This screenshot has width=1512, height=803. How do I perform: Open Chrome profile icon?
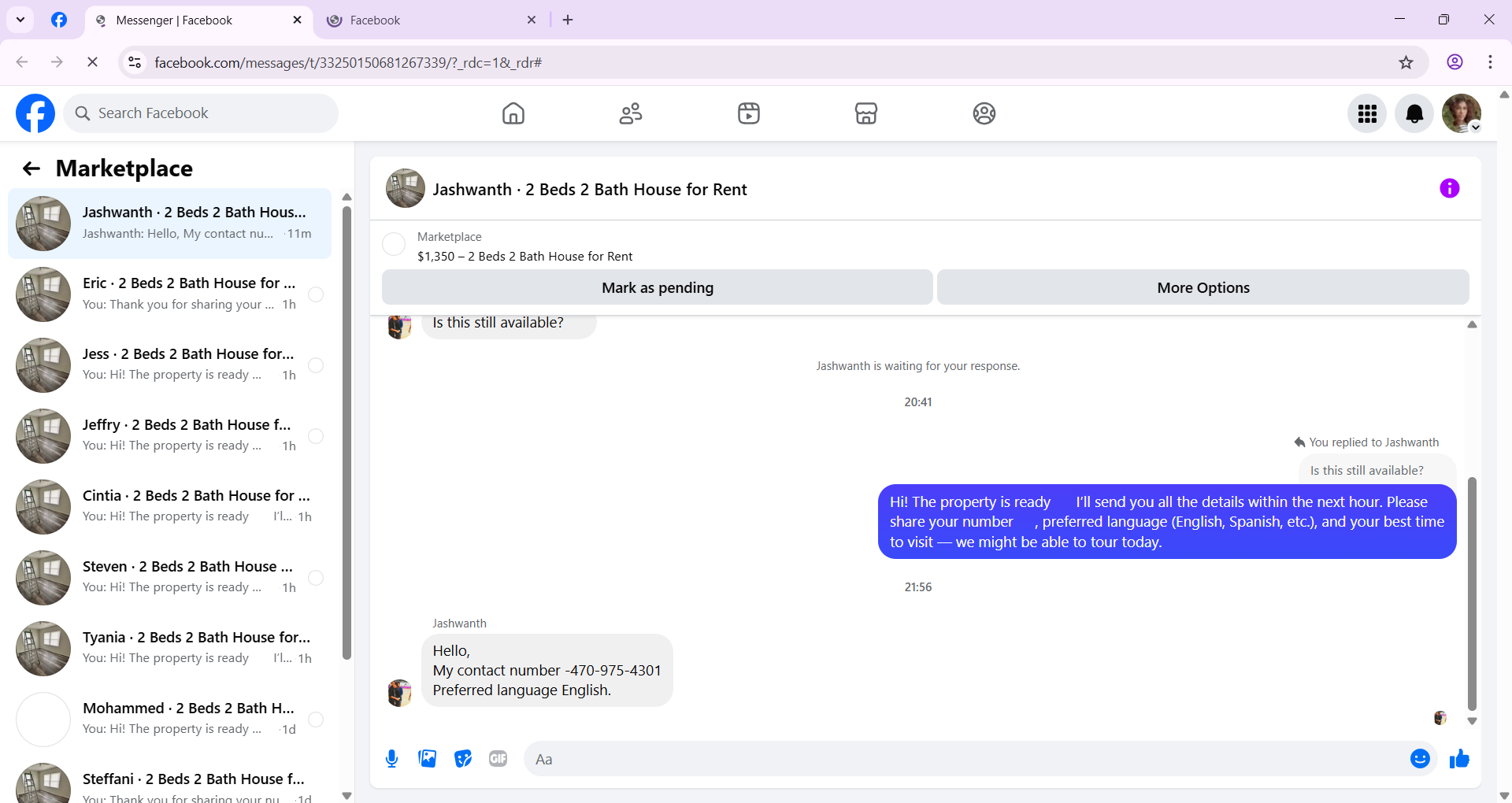pyautogui.click(x=1455, y=62)
